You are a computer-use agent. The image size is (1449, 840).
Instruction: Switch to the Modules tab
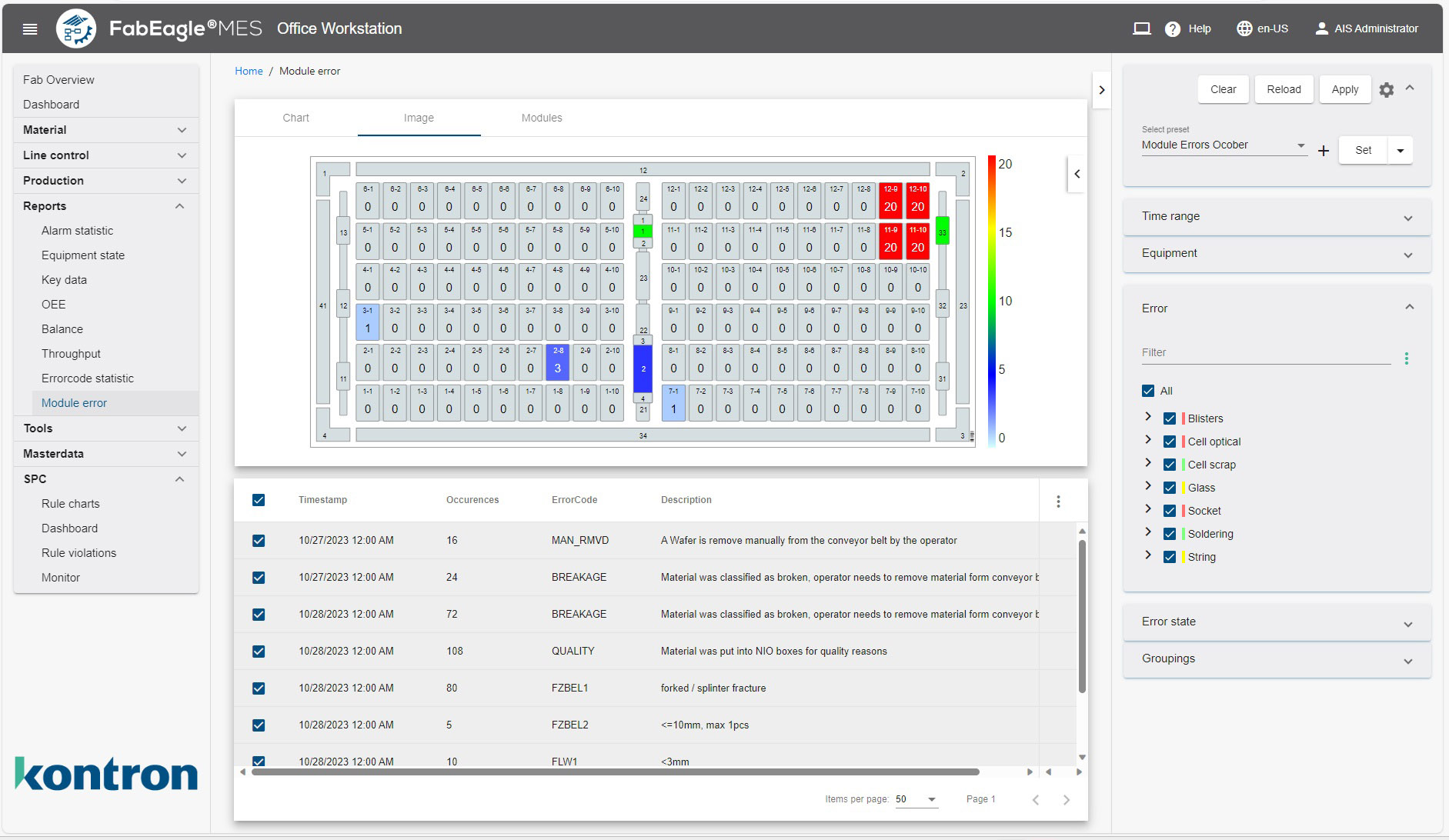(542, 118)
